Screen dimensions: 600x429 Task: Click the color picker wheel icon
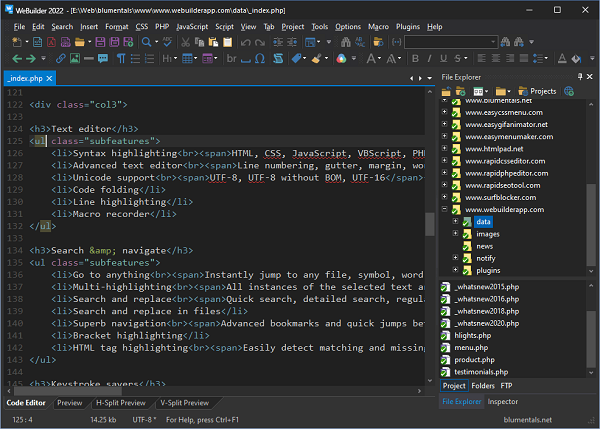pyautogui.click(x=341, y=59)
